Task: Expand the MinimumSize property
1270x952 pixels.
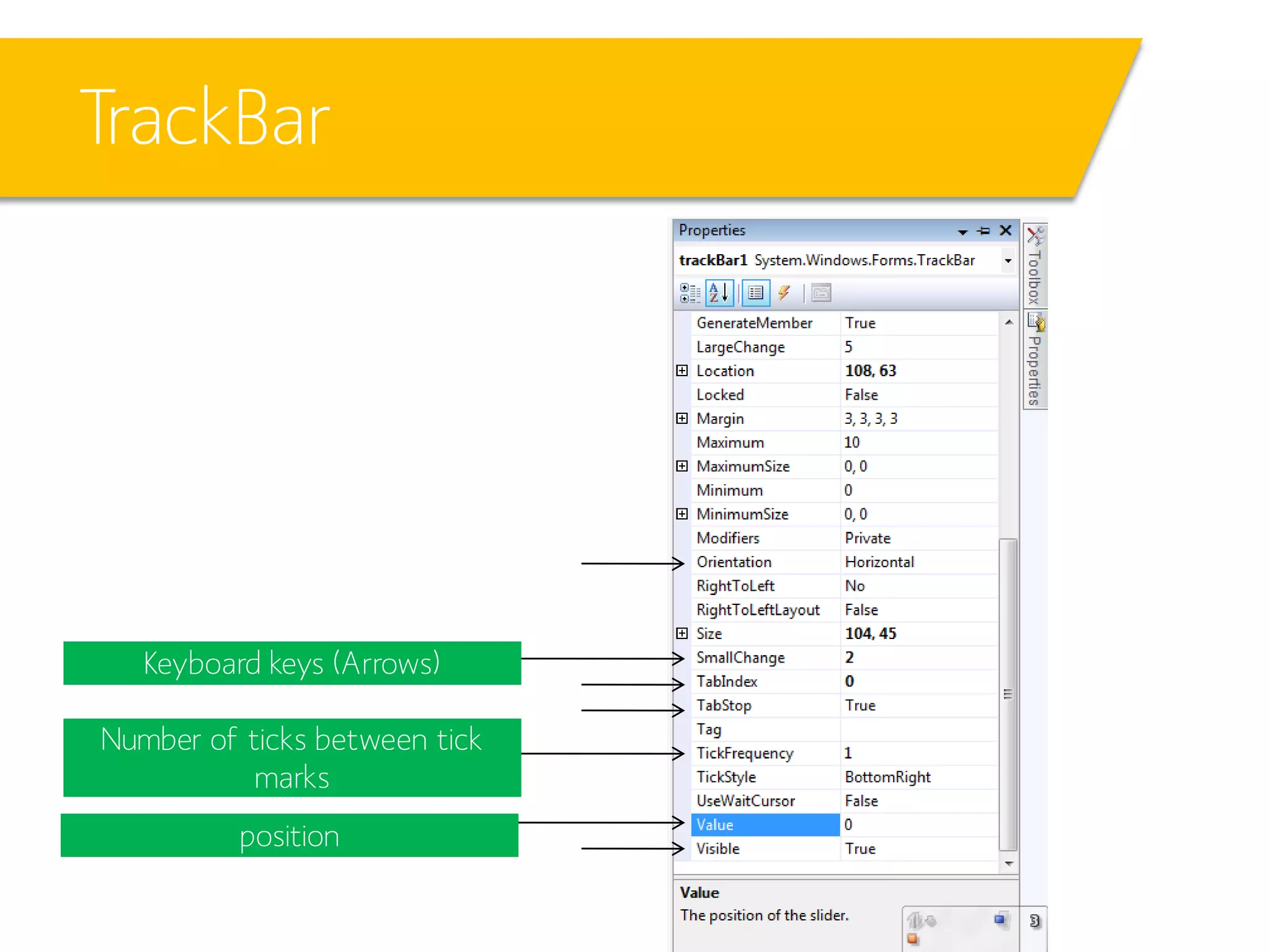Action: coord(682,514)
